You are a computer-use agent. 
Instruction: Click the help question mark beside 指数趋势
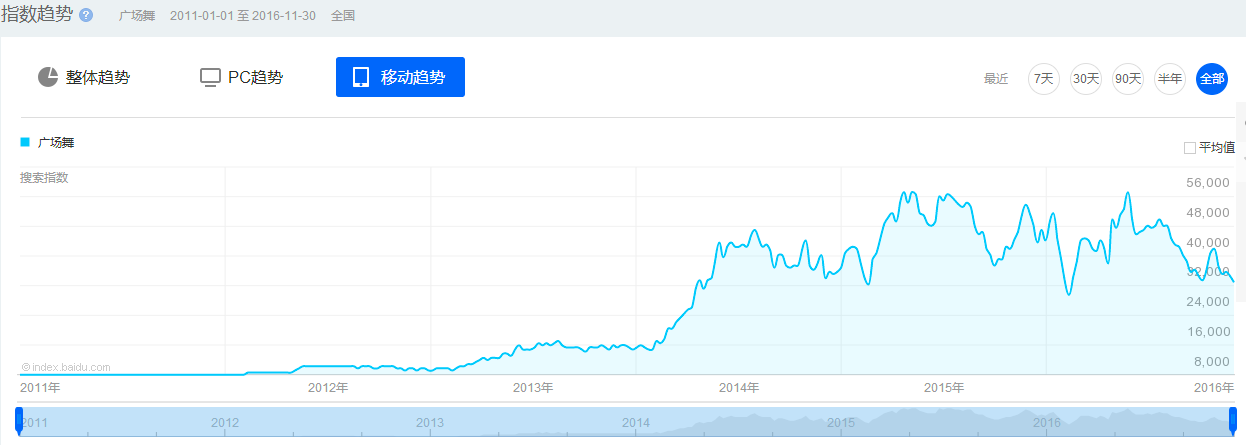[86, 16]
